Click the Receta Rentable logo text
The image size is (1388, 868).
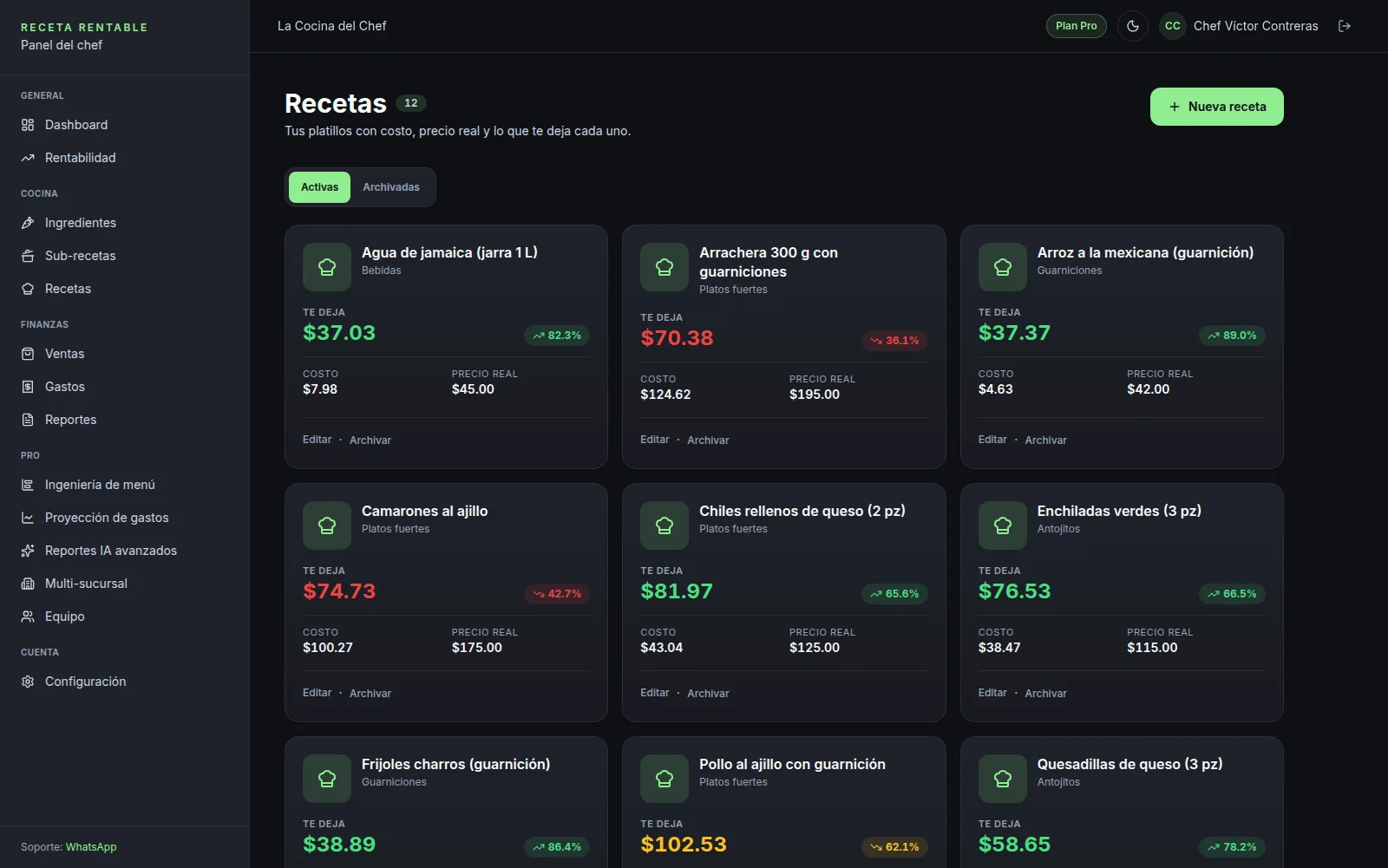coord(84,28)
